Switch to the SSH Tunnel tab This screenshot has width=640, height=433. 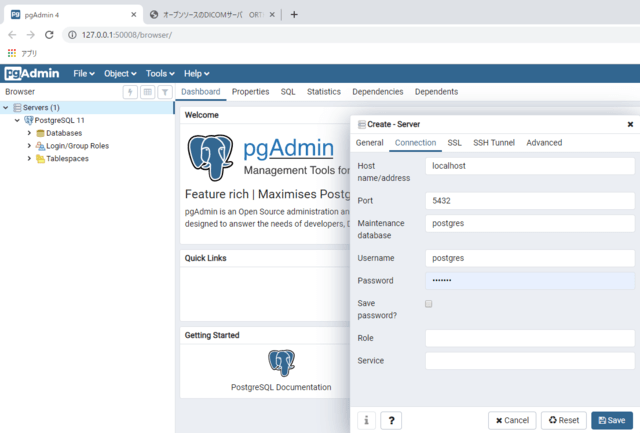pyautogui.click(x=494, y=143)
